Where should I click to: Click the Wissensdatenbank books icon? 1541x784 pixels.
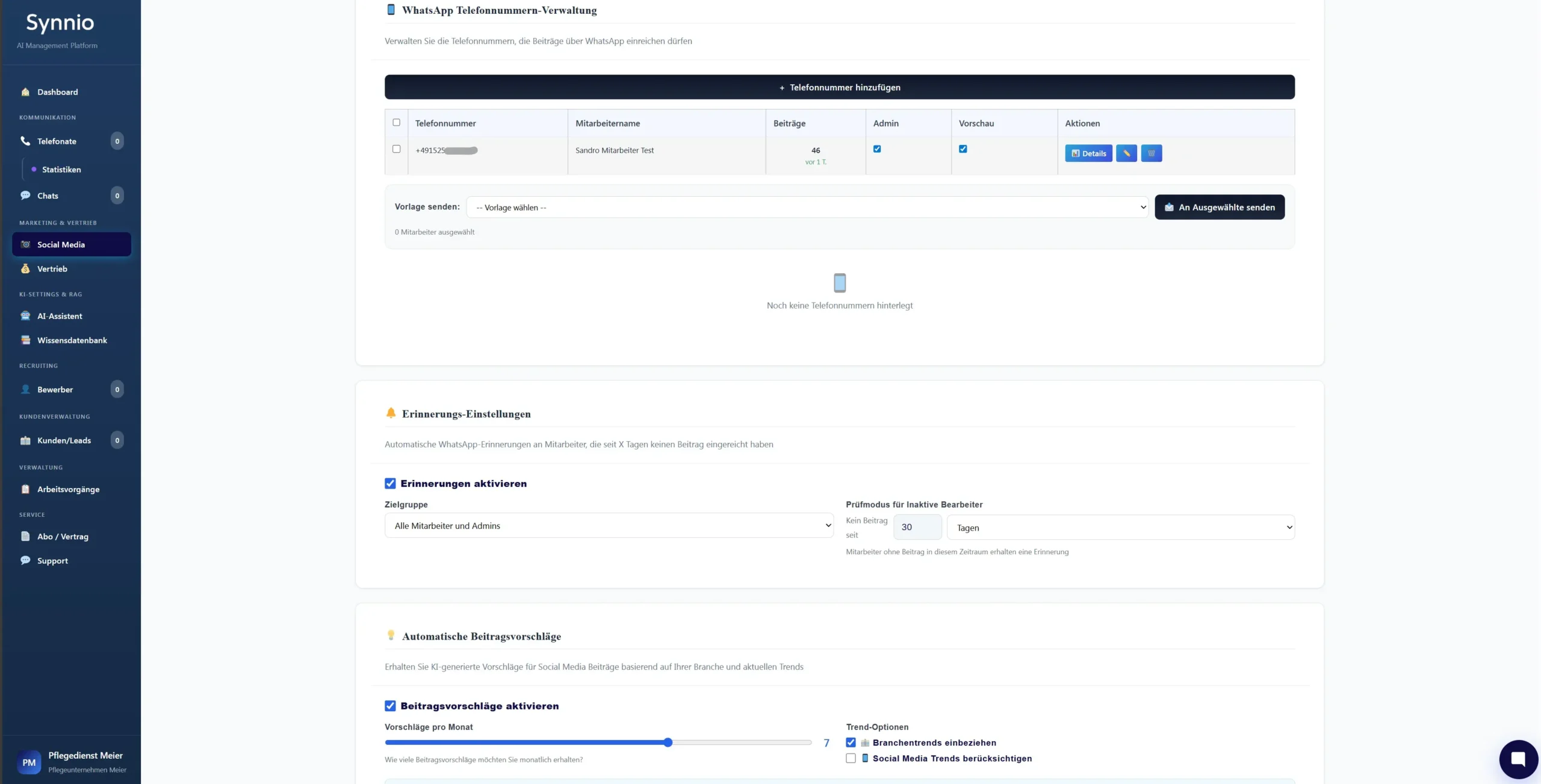pos(25,340)
